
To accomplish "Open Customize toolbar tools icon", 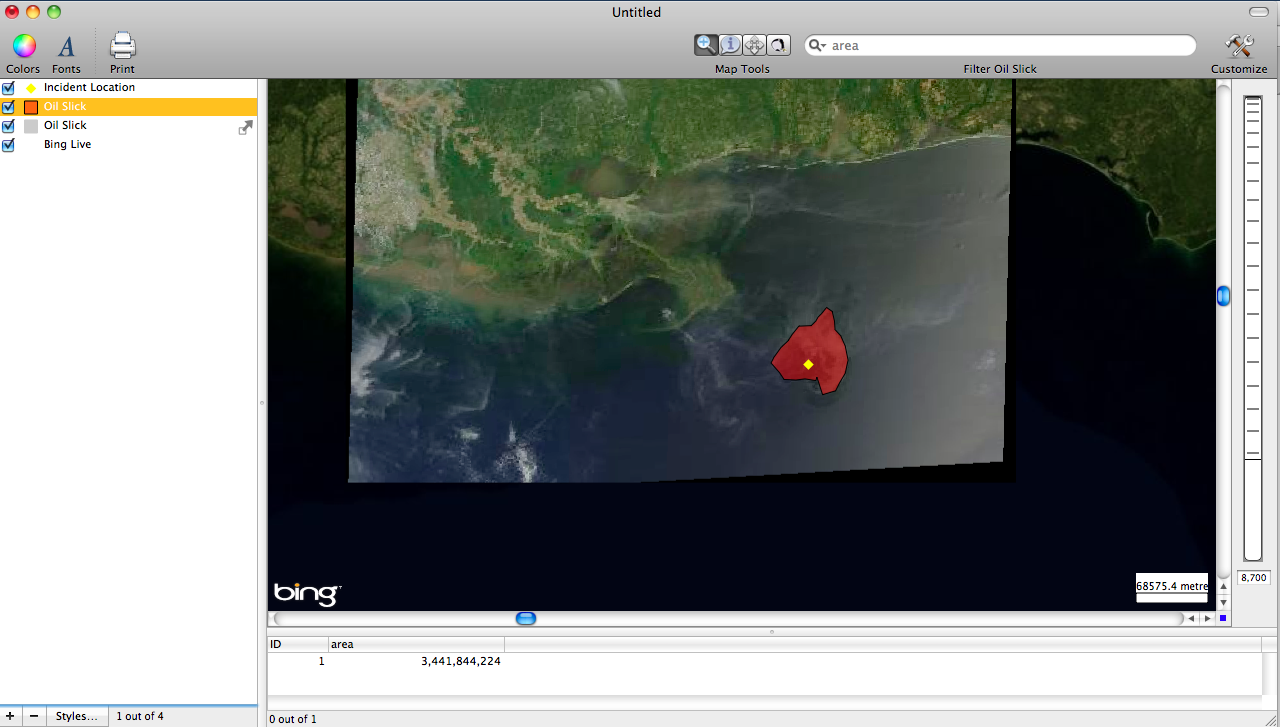I will (1239, 46).
